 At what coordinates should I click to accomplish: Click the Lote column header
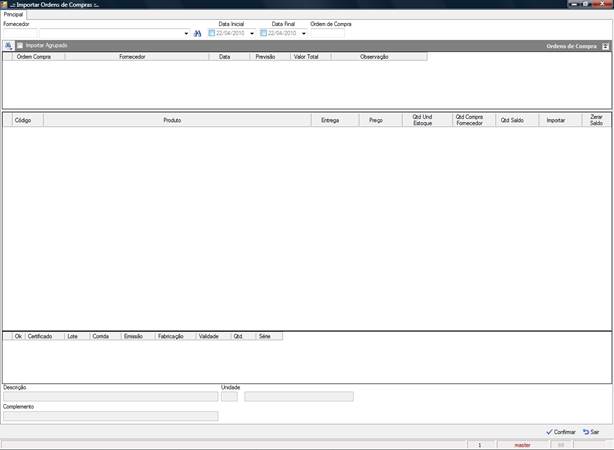[77, 336]
